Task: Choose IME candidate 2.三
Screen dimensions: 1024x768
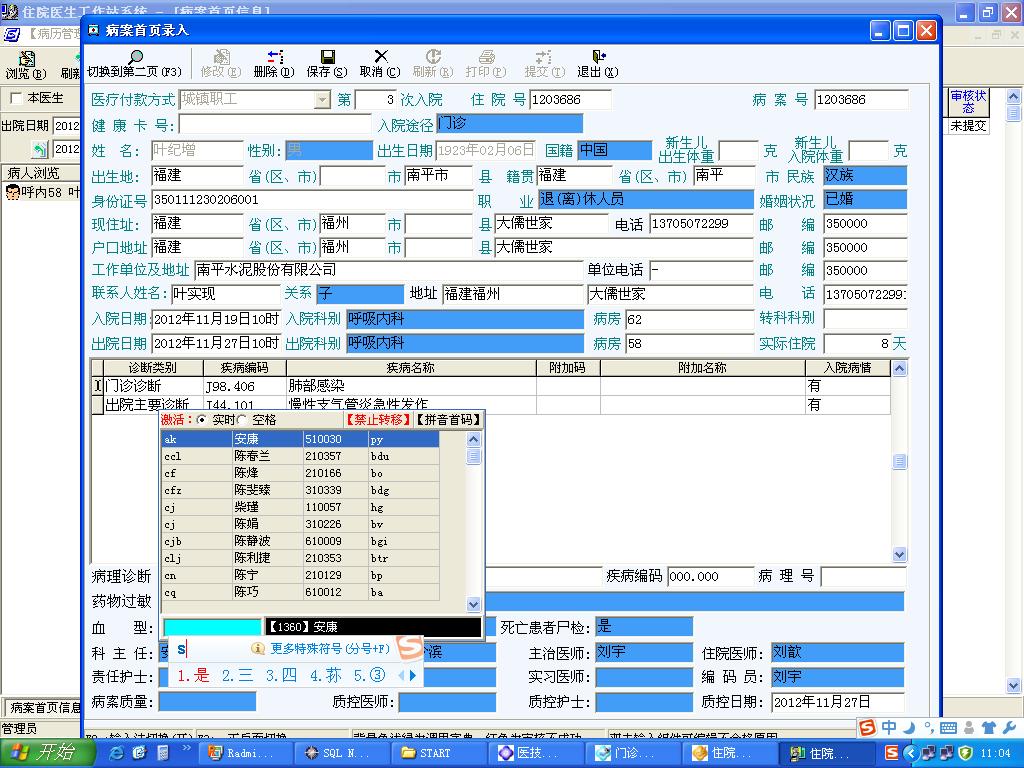Action: (x=237, y=675)
